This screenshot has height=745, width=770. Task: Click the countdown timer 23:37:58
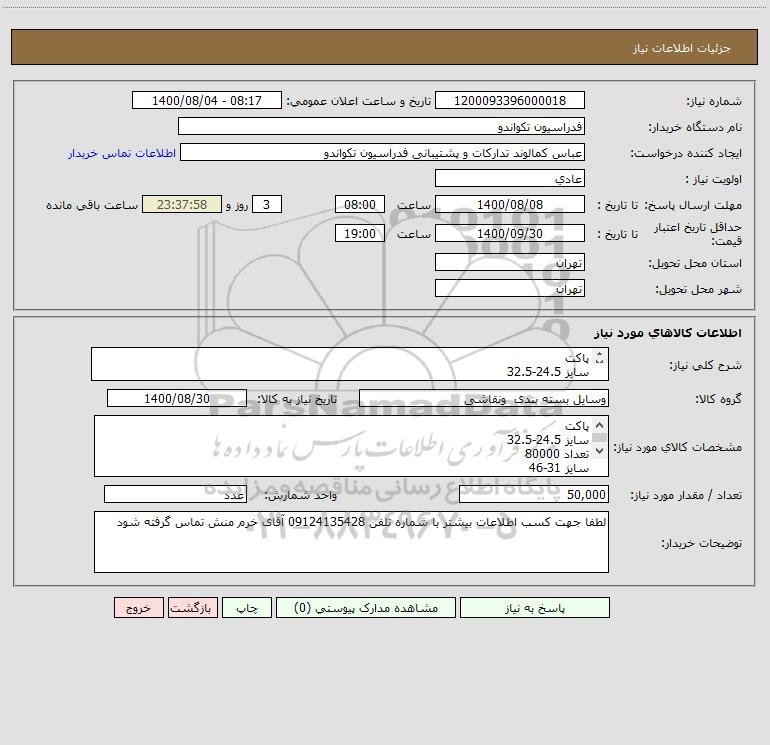click(x=182, y=204)
